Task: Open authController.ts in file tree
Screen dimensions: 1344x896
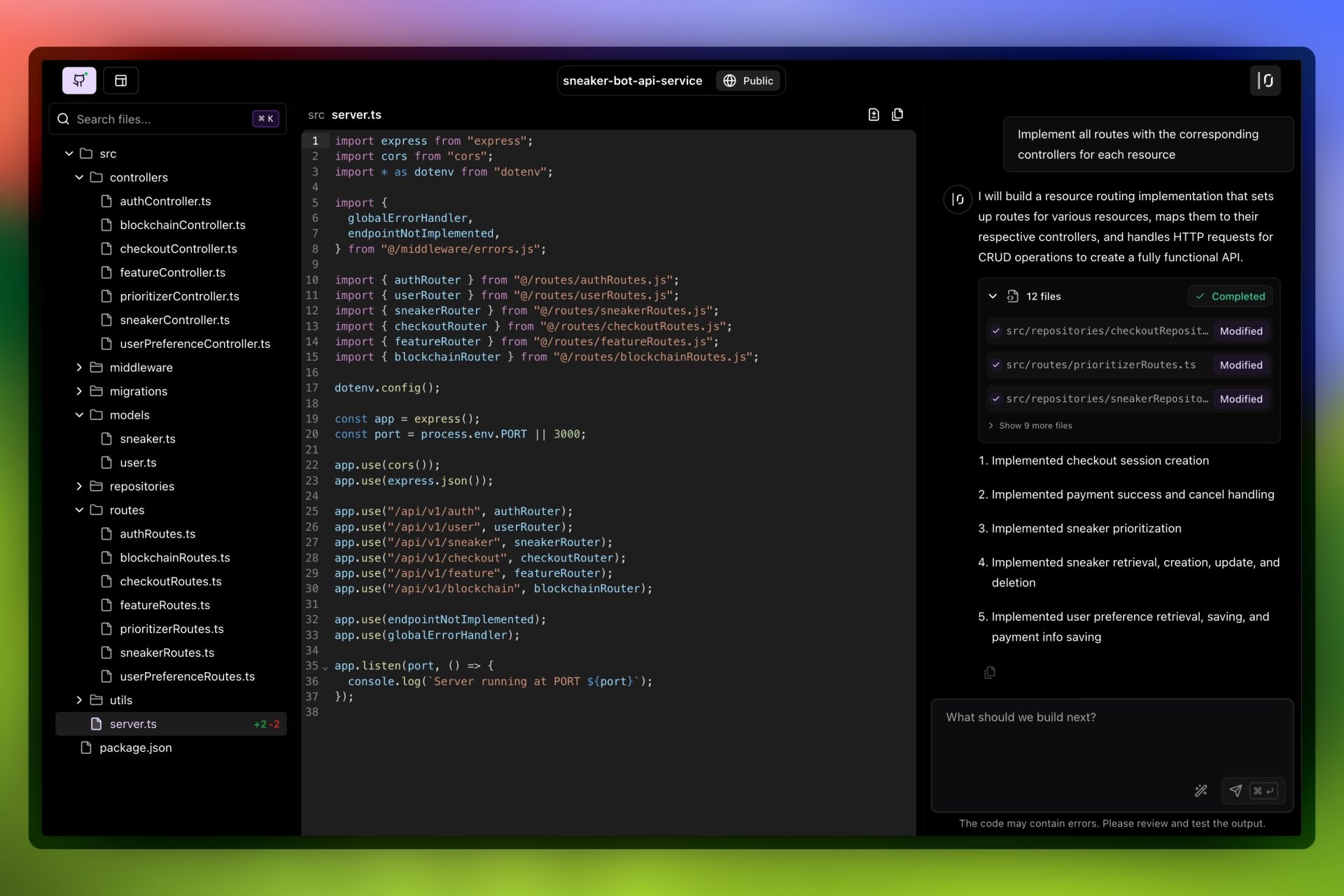Action: [x=165, y=202]
